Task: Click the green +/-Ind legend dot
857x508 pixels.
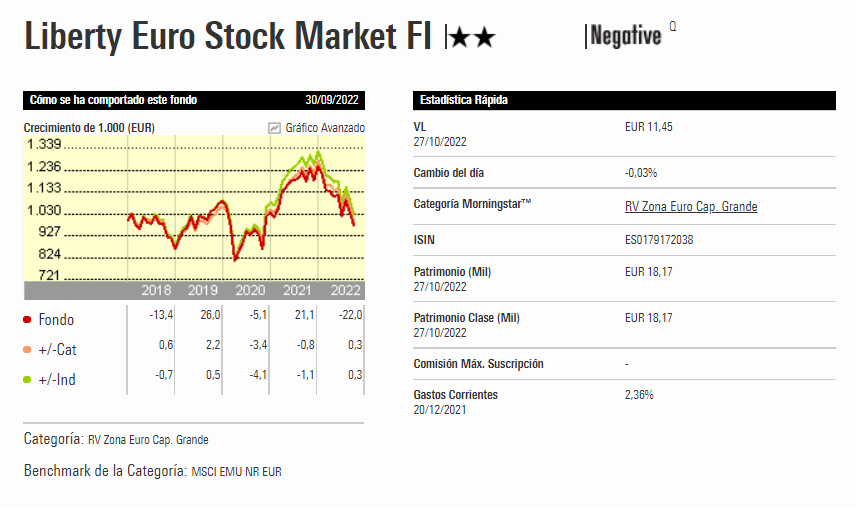Action: [x=26, y=380]
